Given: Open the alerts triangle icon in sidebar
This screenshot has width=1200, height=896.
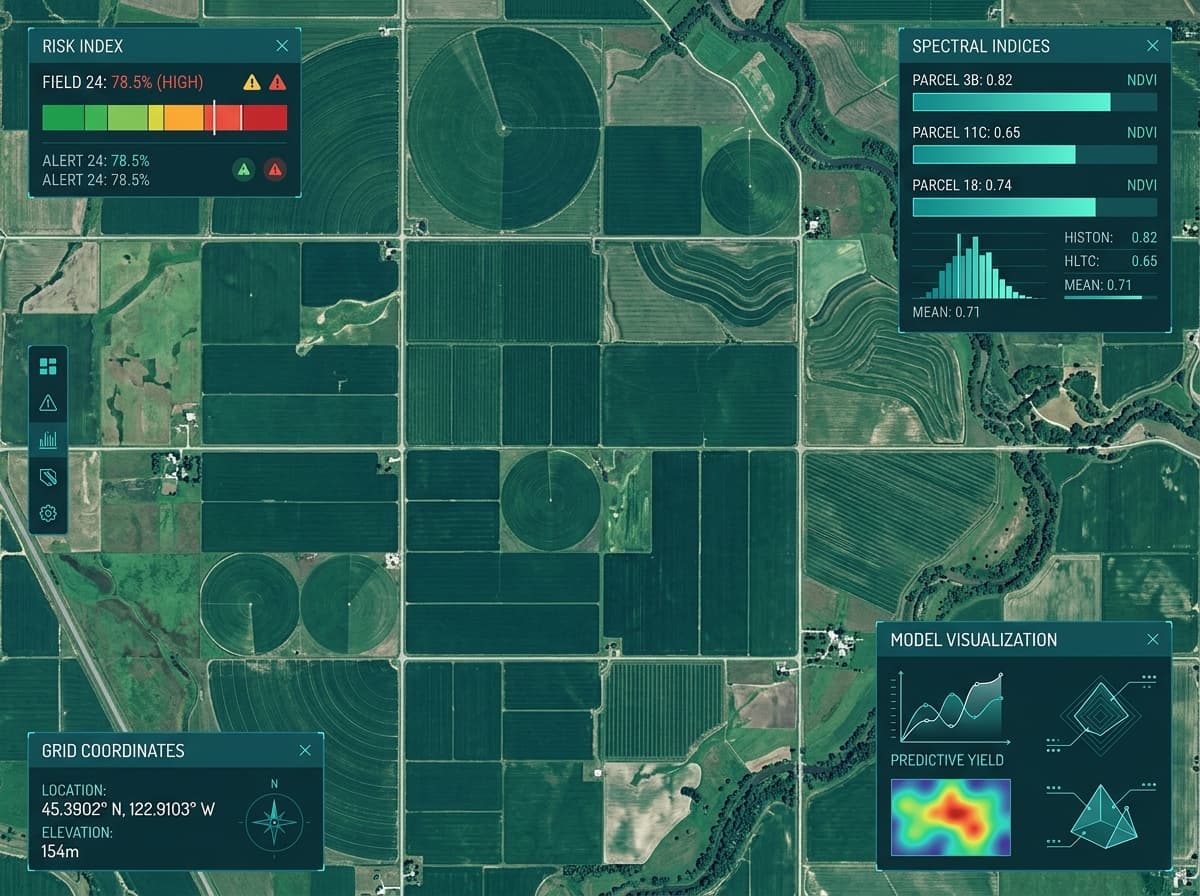Looking at the screenshot, I should [x=48, y=403].
